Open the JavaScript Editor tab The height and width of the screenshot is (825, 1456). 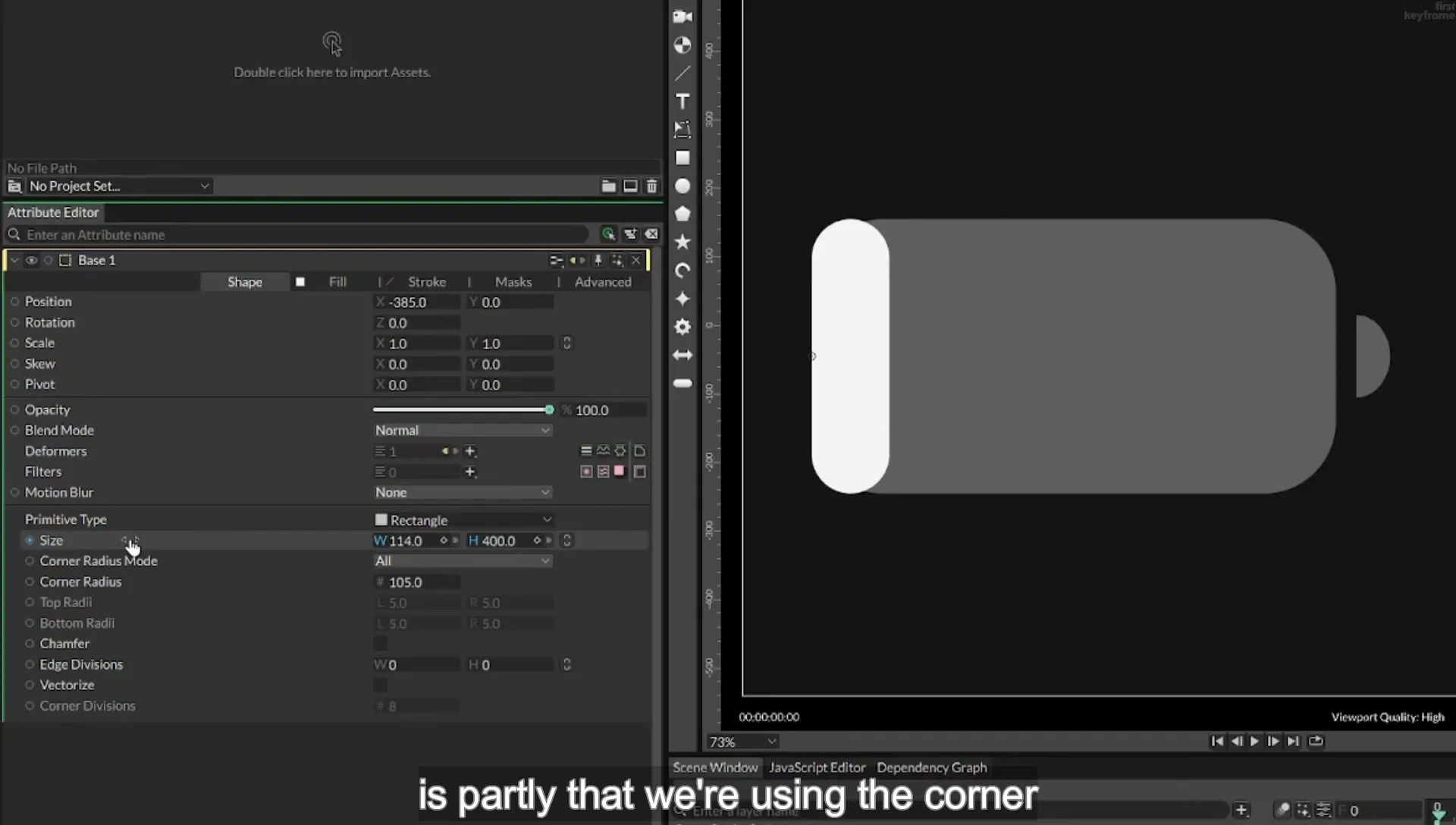pyautogui.click(x=817, y=767)
